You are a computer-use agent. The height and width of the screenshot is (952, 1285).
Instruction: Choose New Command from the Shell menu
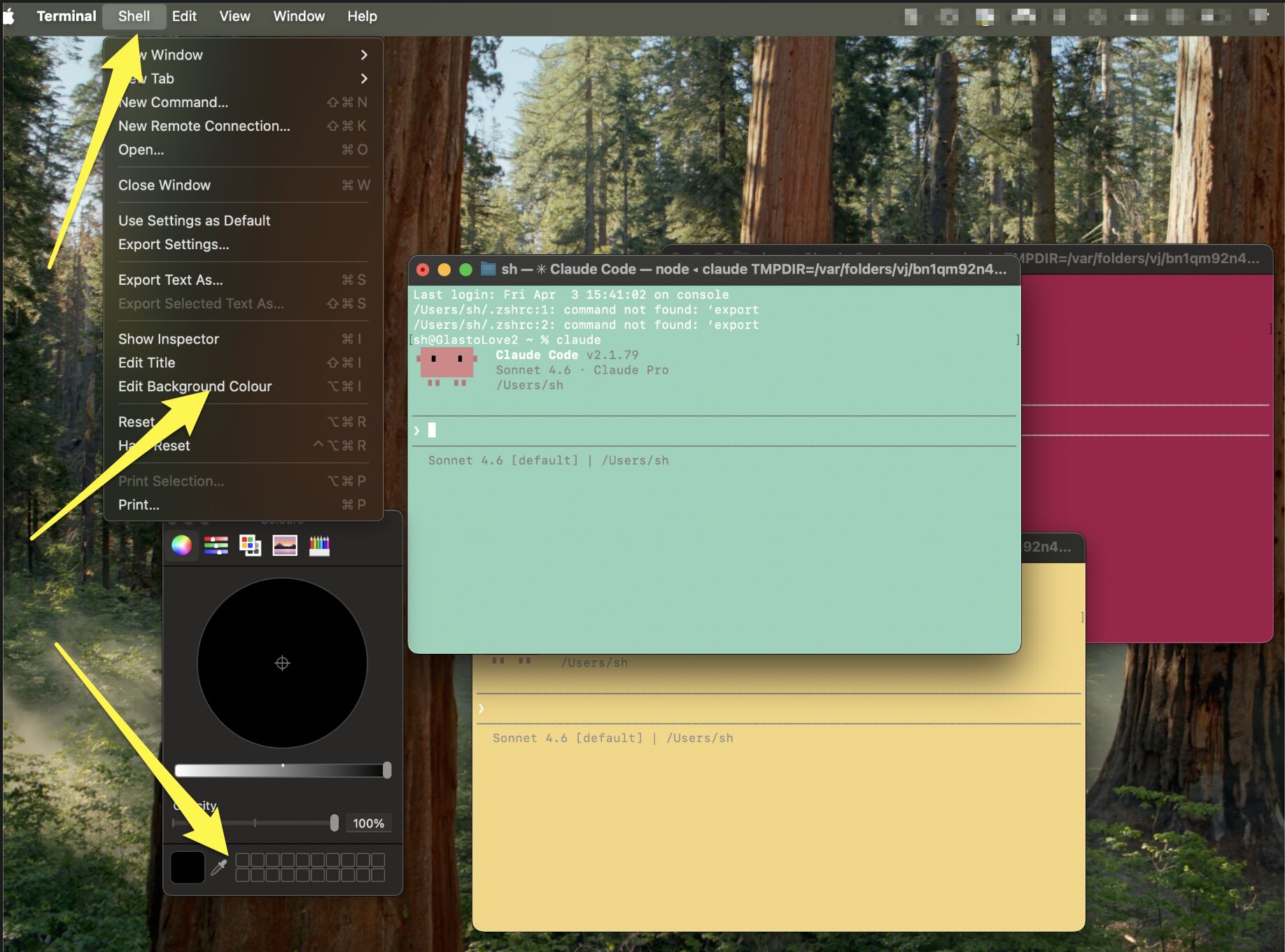(172, 102)
